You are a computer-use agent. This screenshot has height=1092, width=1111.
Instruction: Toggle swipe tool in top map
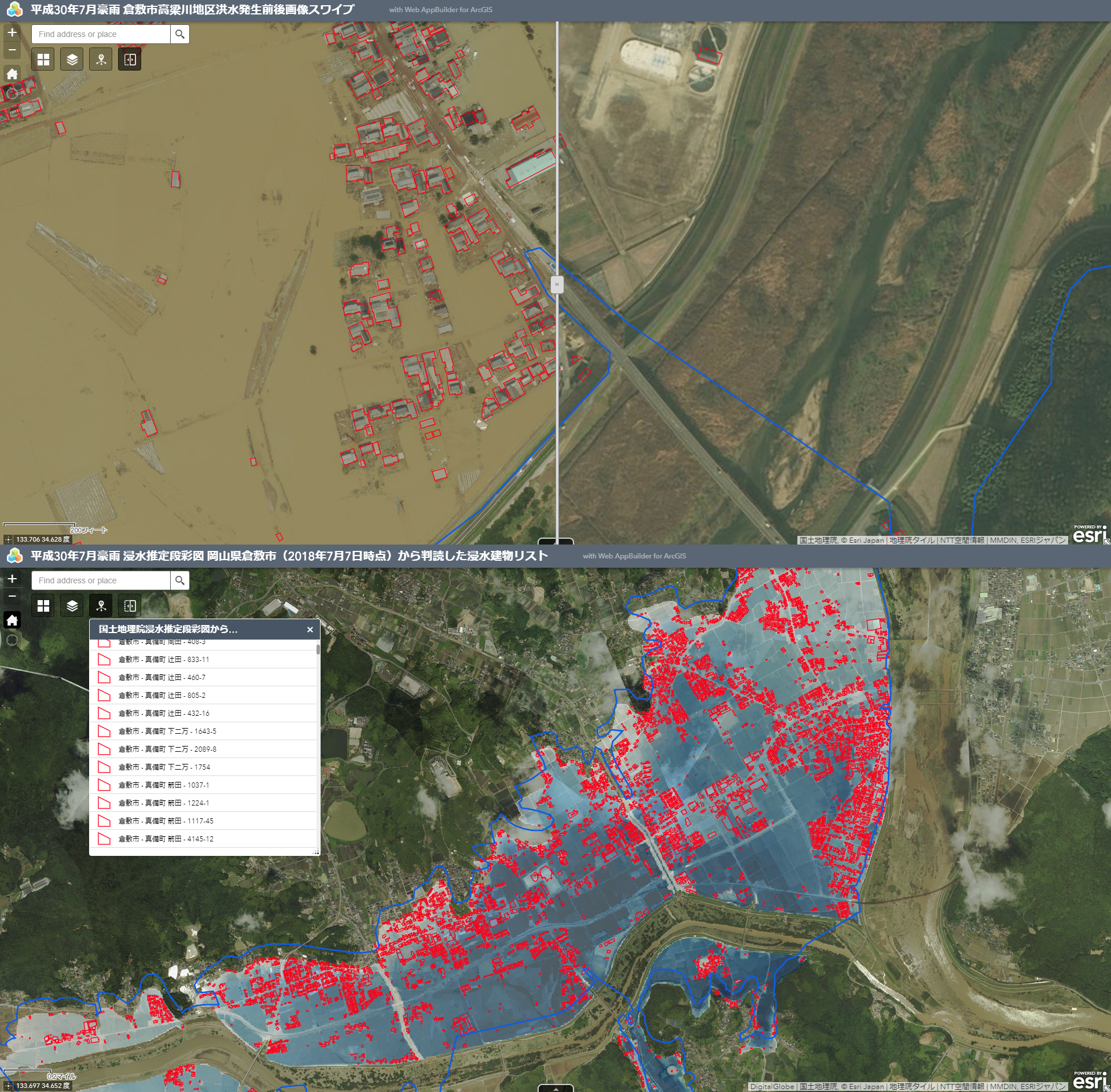[x=130, y=60]
